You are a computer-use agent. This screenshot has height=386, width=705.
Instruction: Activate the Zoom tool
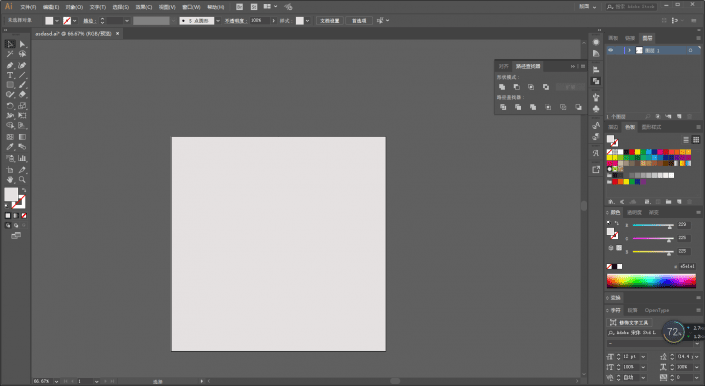tap(22, 180)
